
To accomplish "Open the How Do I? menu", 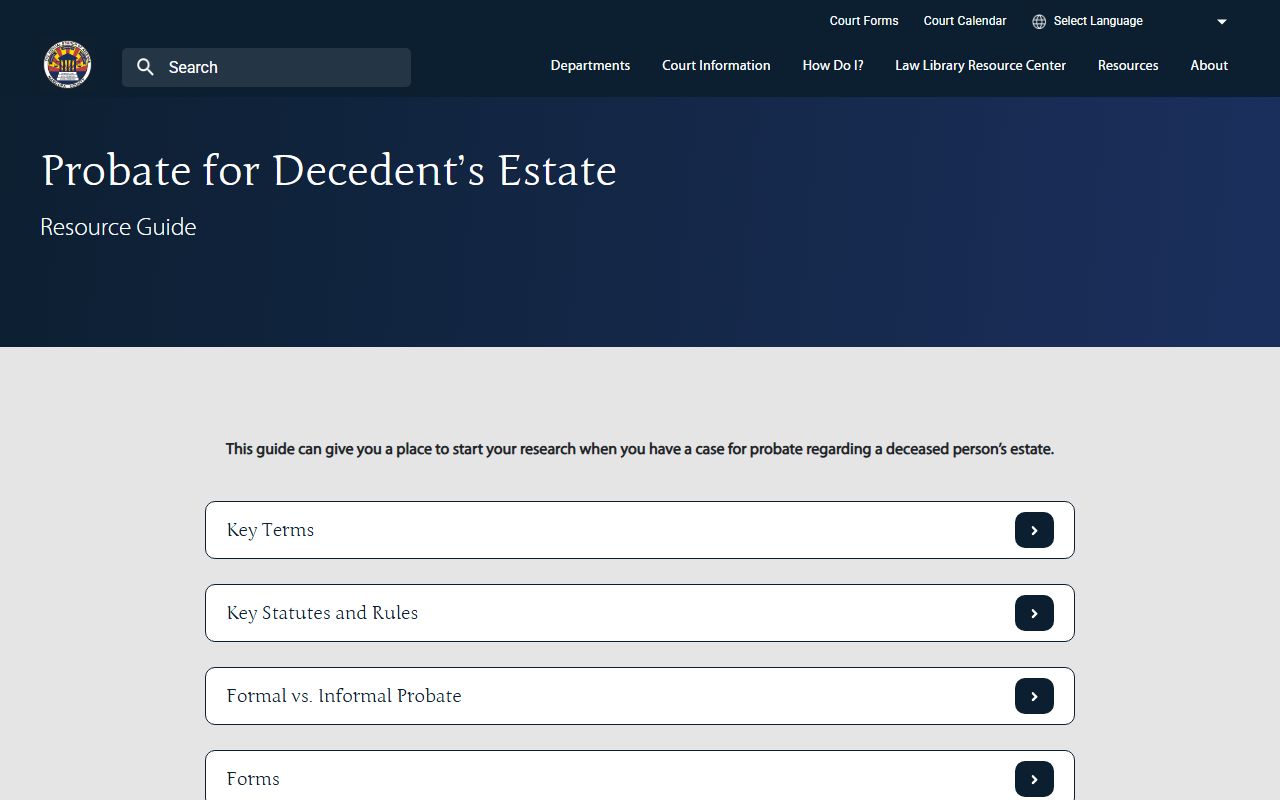I will [833, 65].
